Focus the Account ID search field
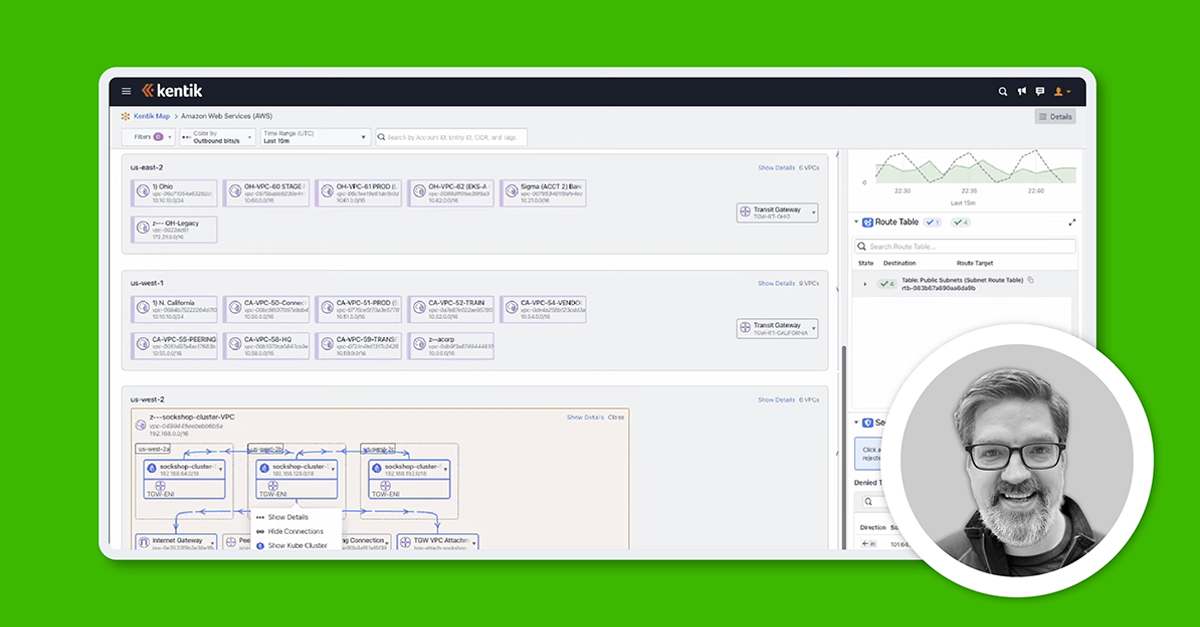 451,137
